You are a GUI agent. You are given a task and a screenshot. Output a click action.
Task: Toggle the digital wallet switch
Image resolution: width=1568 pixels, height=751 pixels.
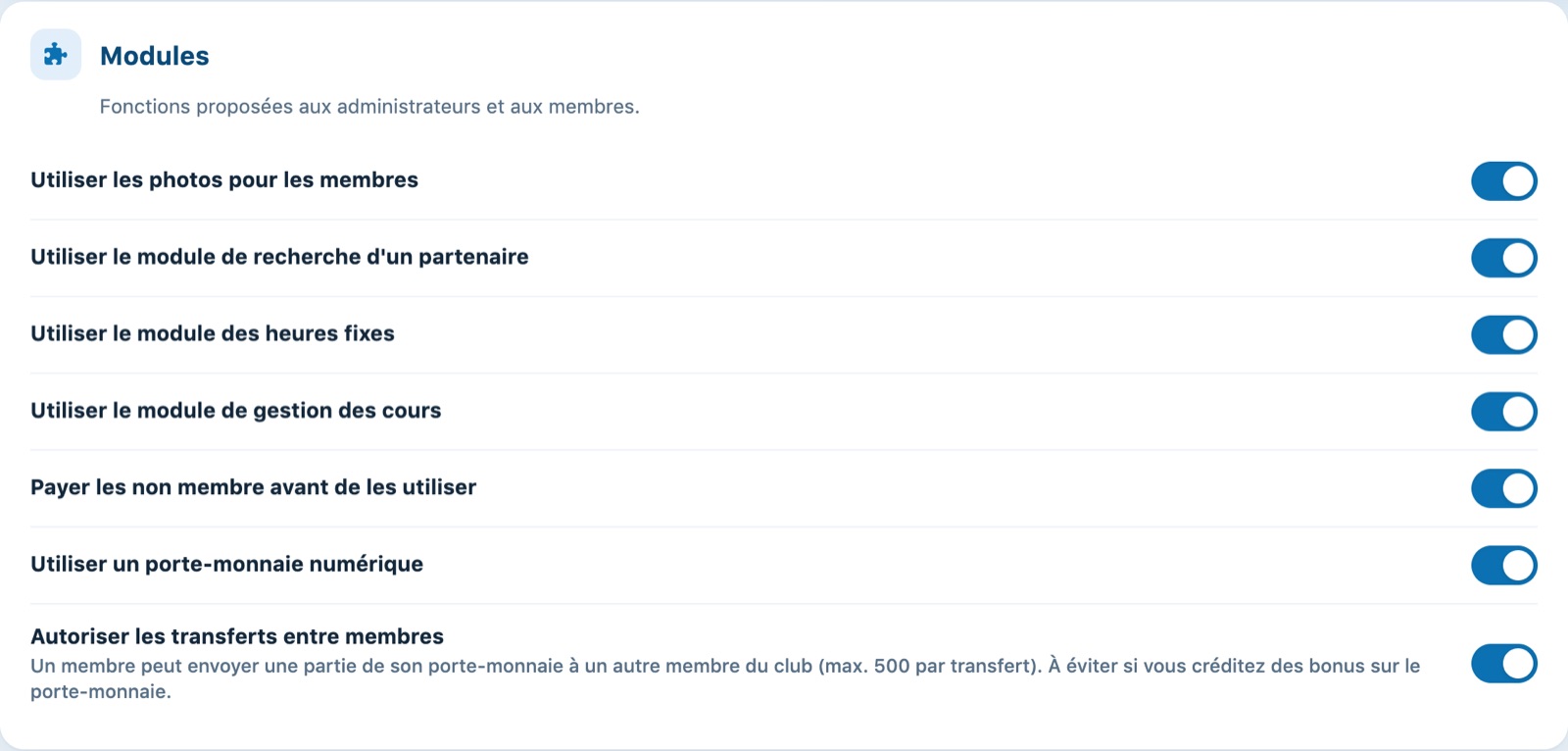click(1504, 565)
